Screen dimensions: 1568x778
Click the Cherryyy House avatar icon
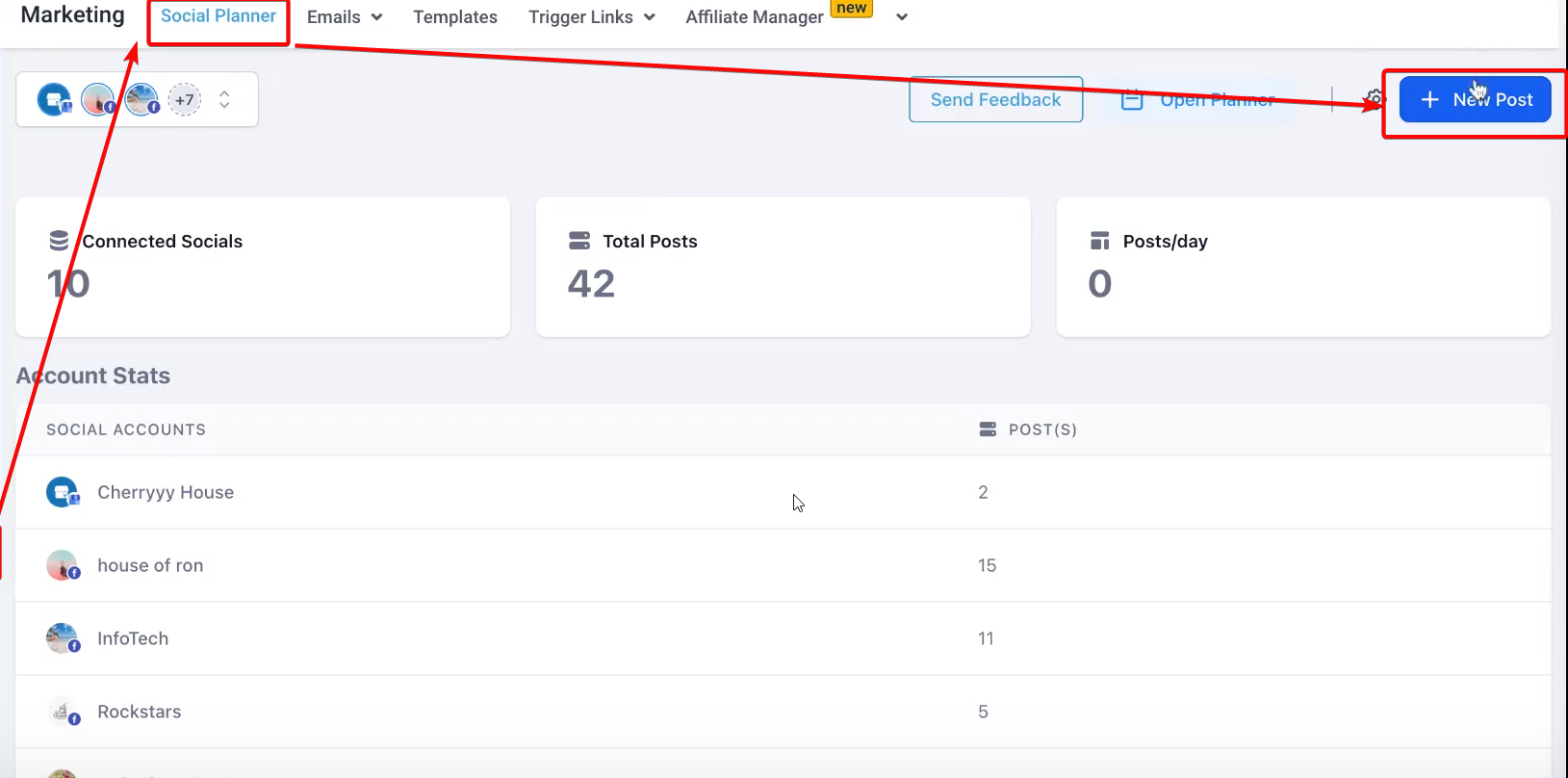point(63,492)
